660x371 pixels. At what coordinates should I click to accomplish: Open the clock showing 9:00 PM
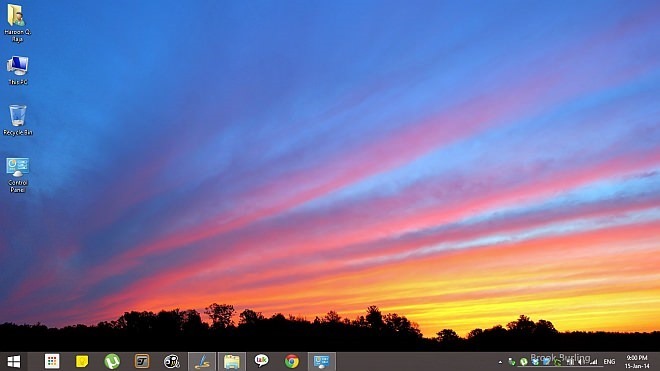coord(637,362)
